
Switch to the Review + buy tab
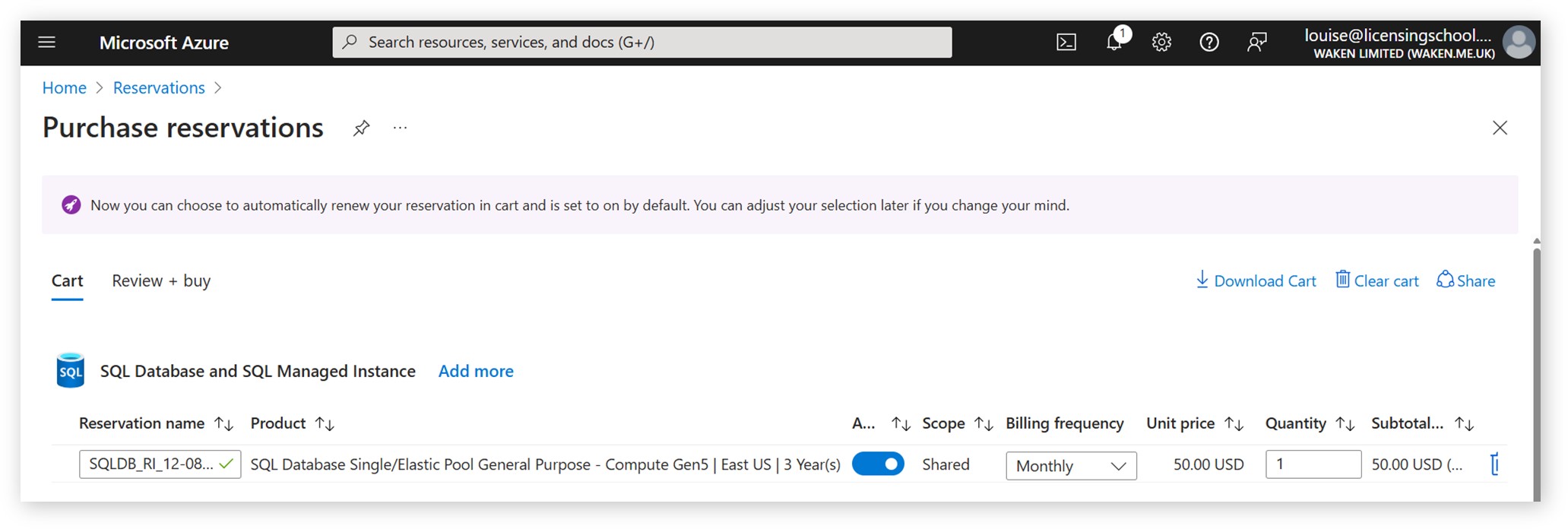160,280
